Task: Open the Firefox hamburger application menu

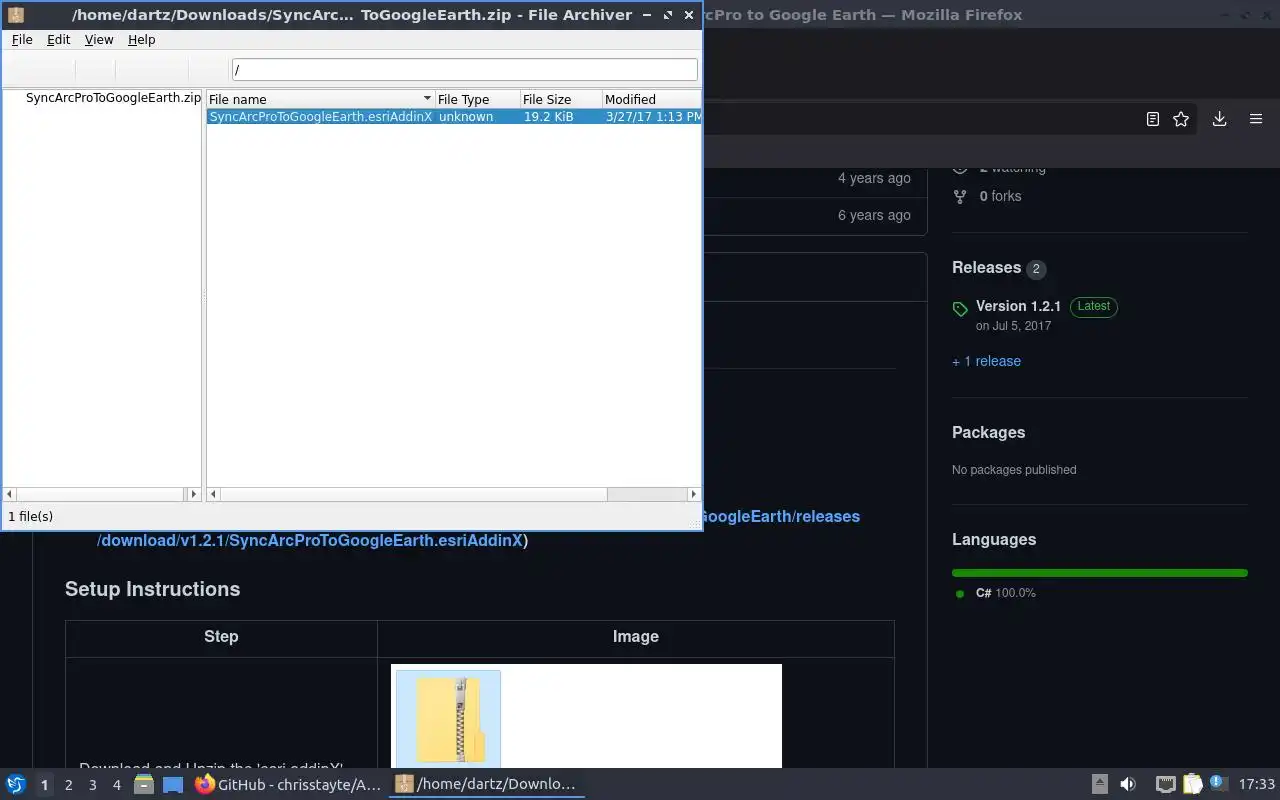Action: click(x=1256, y=119)
